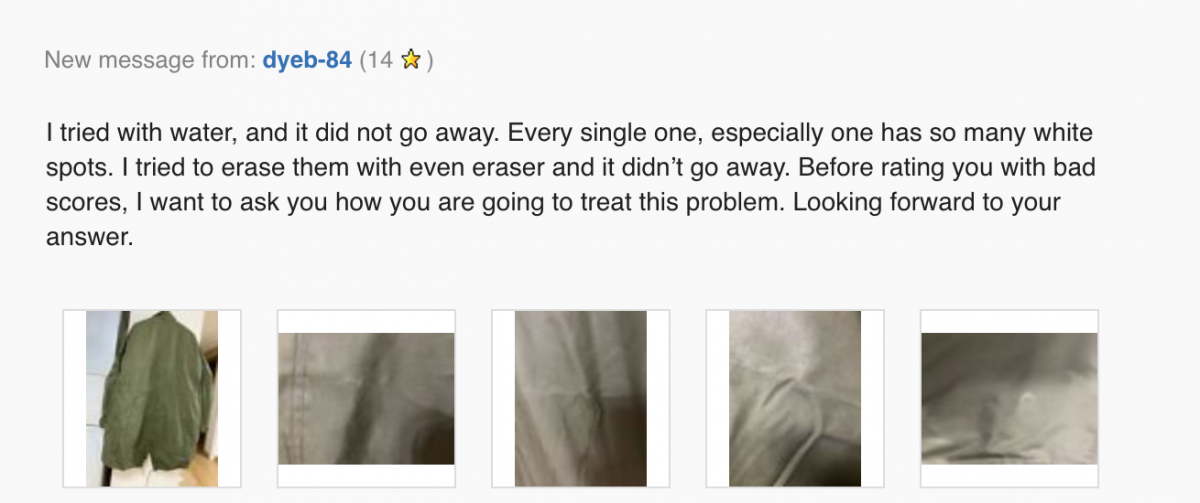Click the final word "answer." in message
This screenshot has height=503, width=1200.
click(x=89, y=238)
